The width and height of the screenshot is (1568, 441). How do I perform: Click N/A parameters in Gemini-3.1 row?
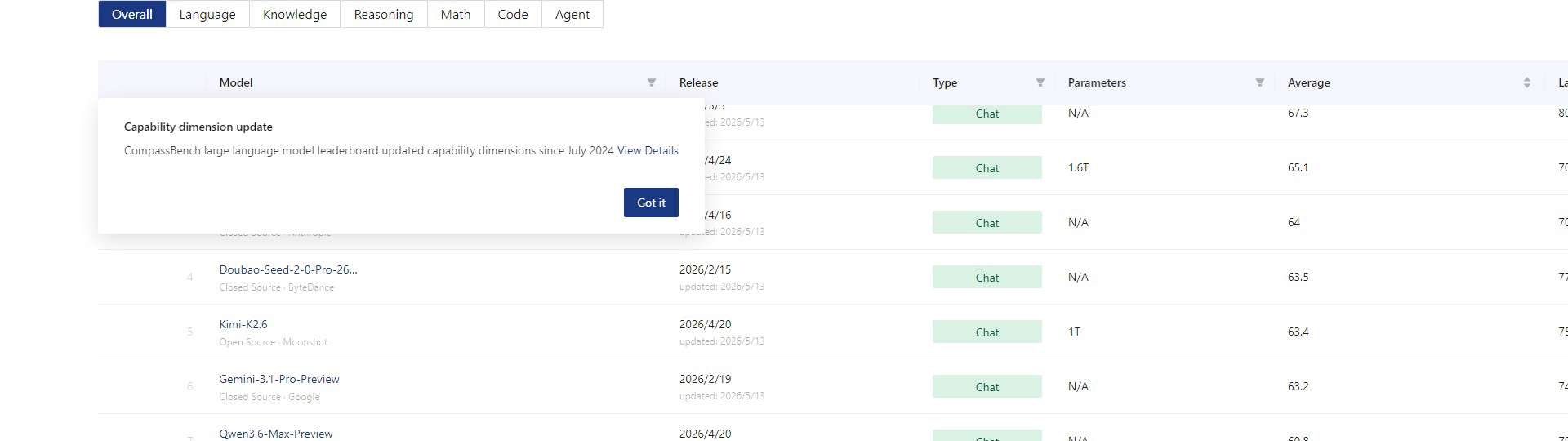coord(1078,386)
